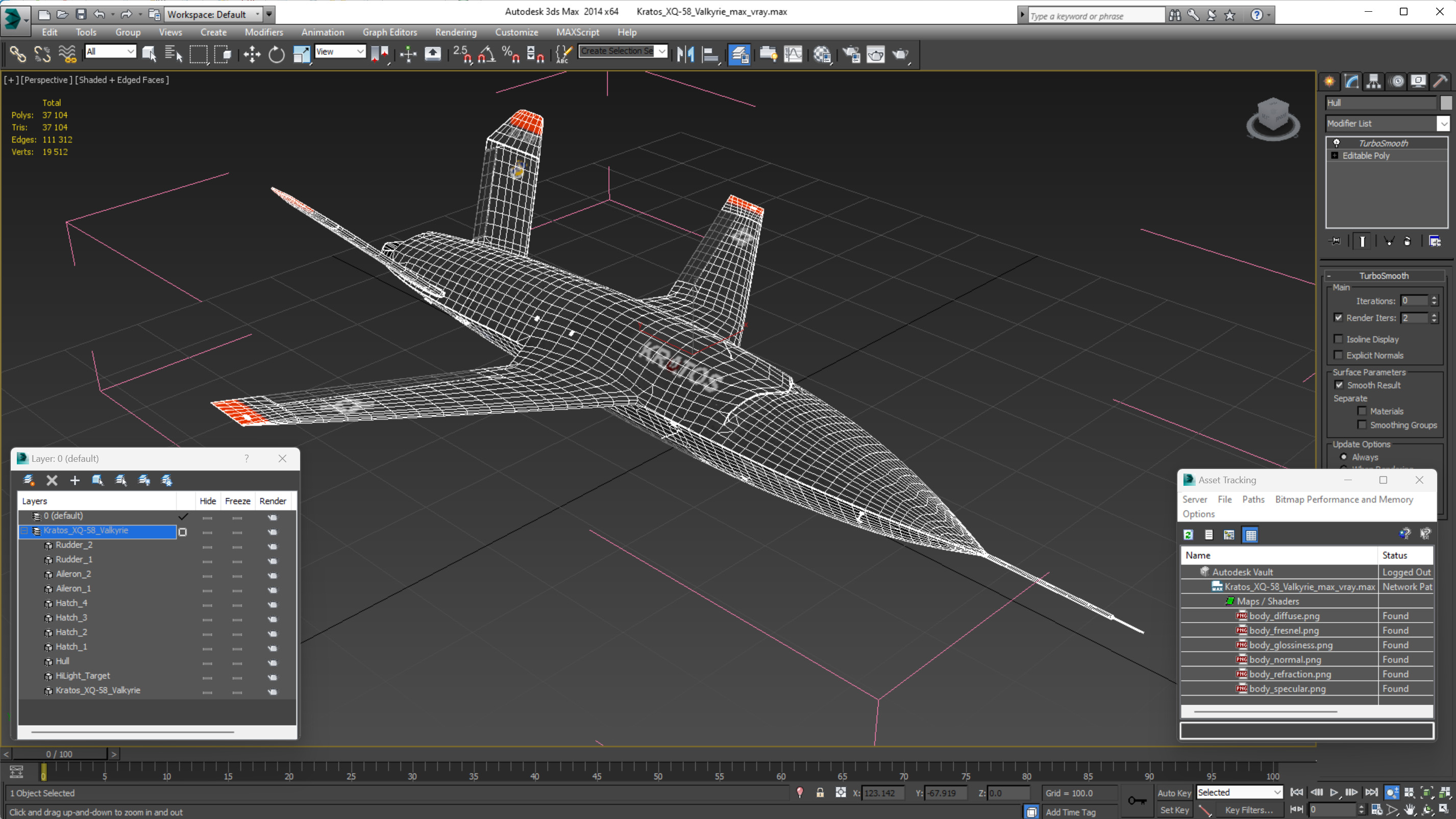Click Refresh icon in Asset Tracking
Screen dimensions: 1456x819
(1188, 535)
